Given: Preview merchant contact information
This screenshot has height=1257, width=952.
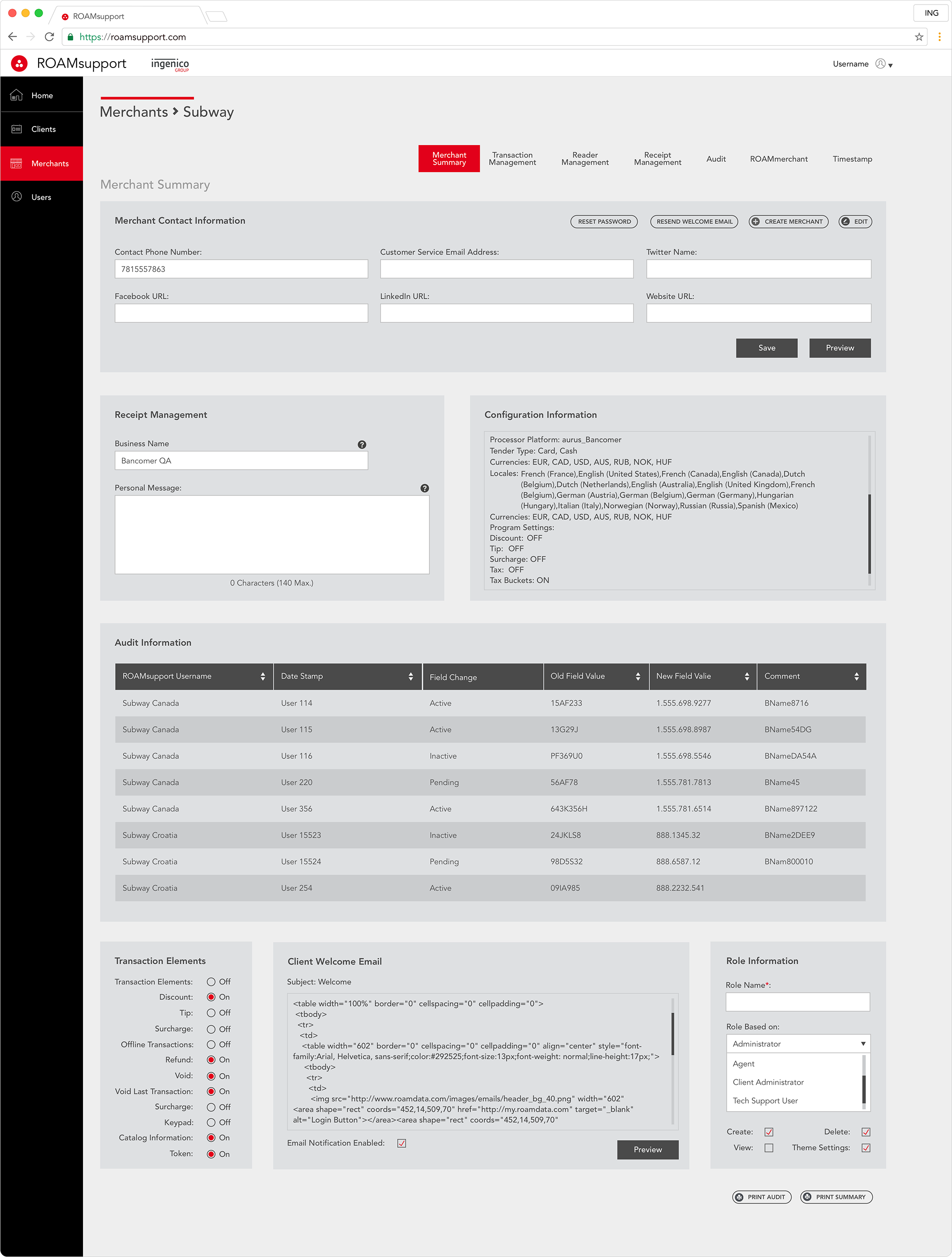Looking at the screenshot, I should (840, 348).
